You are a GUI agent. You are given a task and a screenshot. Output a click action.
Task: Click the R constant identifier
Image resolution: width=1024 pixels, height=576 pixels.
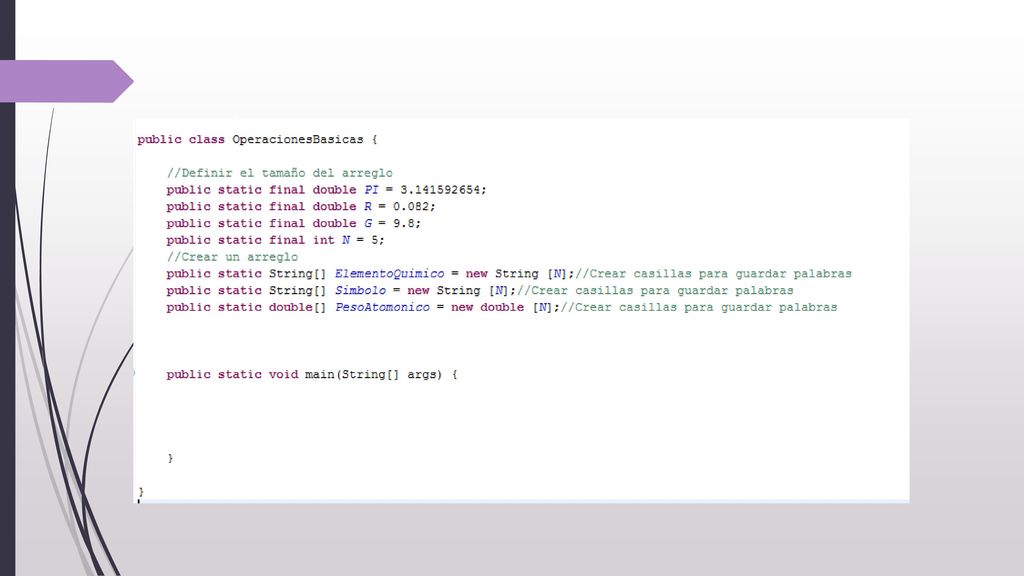click(x=368, y=206)
